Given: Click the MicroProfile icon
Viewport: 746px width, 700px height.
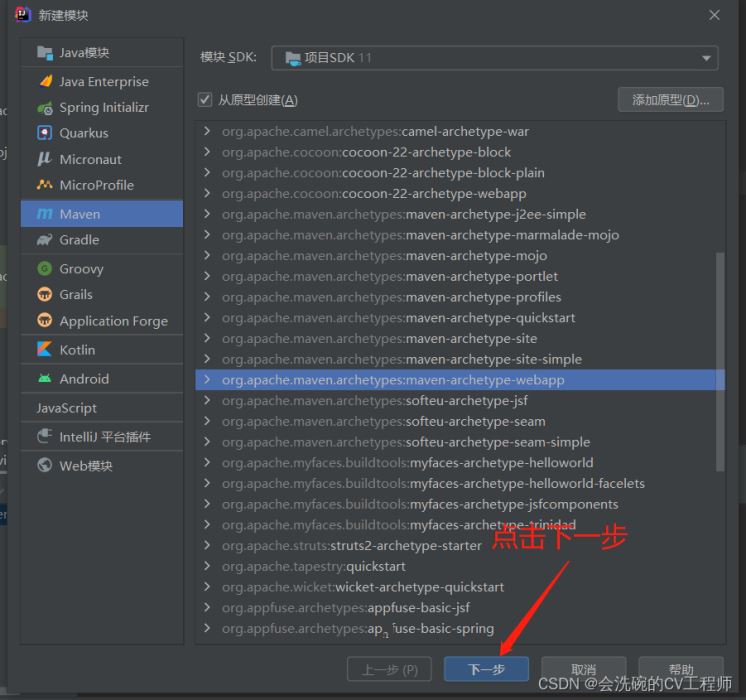Looking at the screenshot, I should (x=44, y=185).
